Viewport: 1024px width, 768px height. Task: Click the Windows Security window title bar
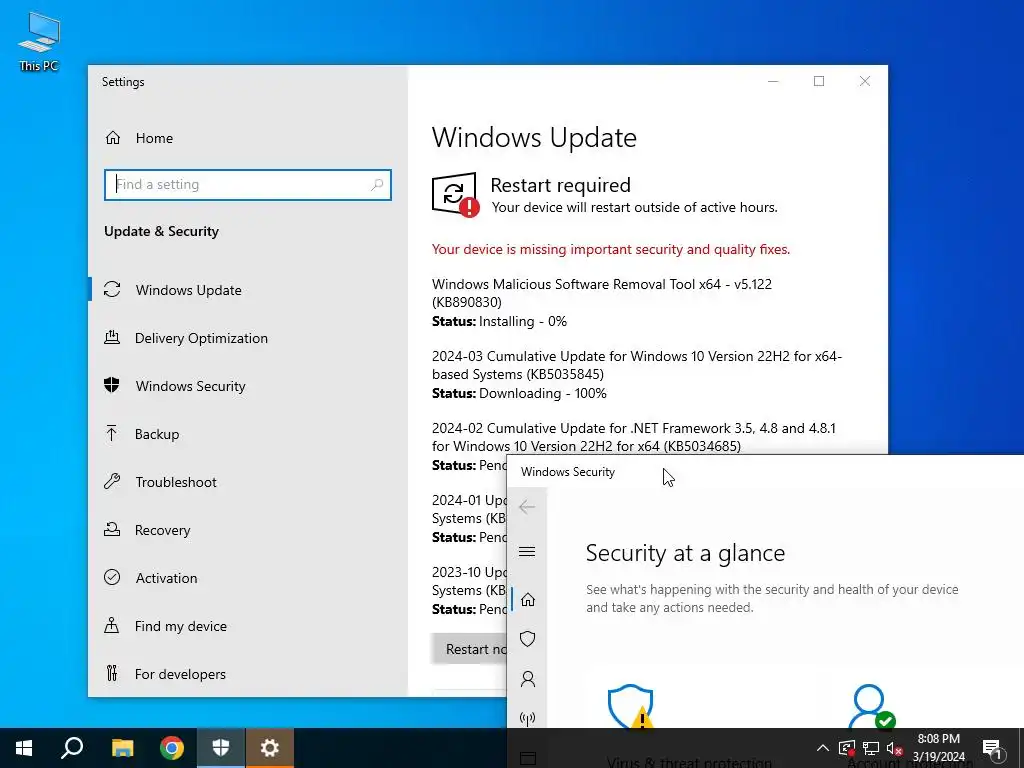tap(765, 472)
